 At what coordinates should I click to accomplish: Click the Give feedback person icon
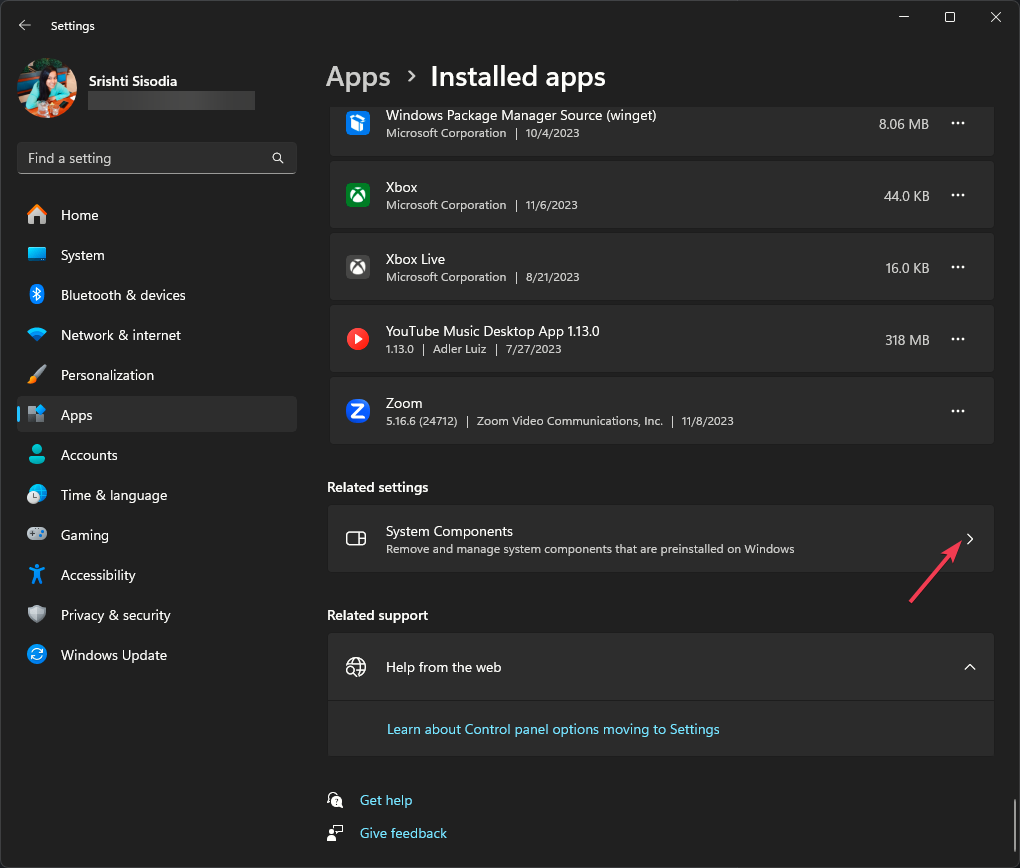coord(335,833)
